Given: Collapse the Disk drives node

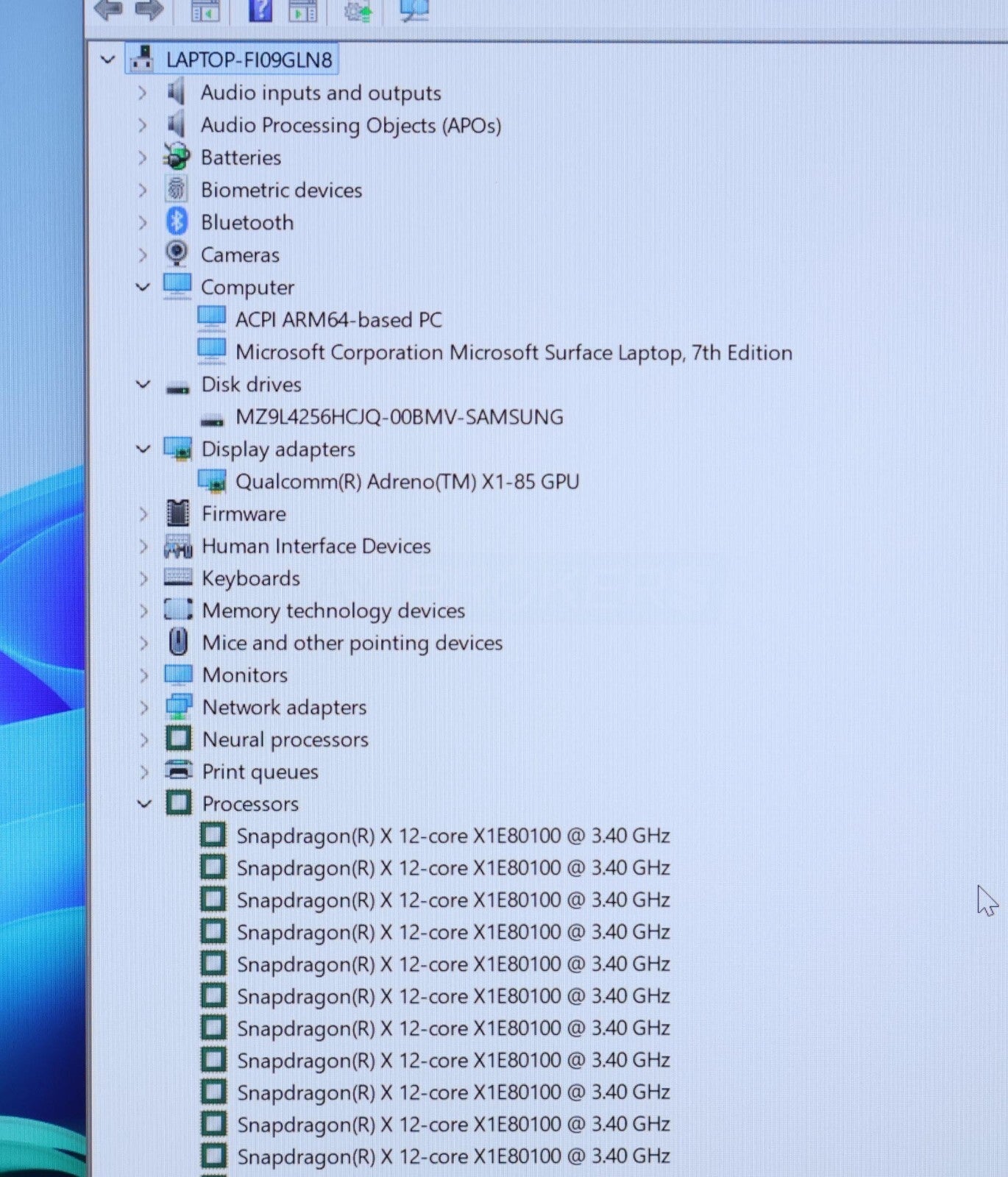Looking at the screenshot, I should (x=143, y=384).
